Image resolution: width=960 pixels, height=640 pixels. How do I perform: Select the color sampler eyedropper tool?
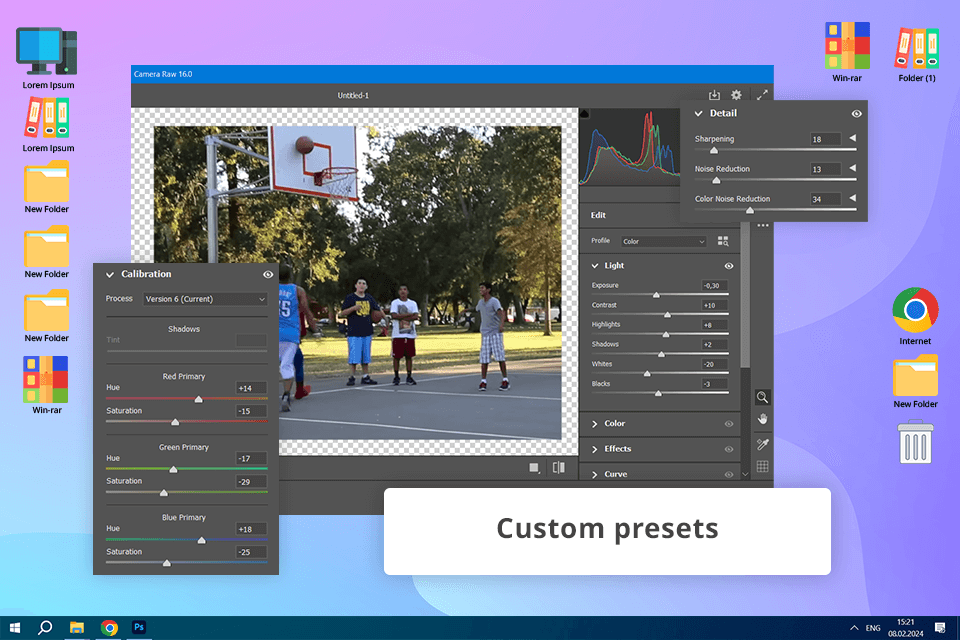[x=762, y=443]
